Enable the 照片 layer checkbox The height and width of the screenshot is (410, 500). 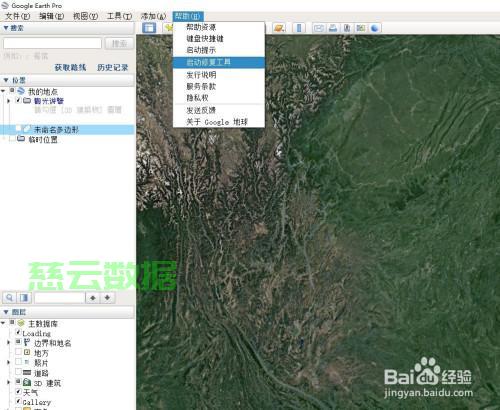tap(19, 362)
